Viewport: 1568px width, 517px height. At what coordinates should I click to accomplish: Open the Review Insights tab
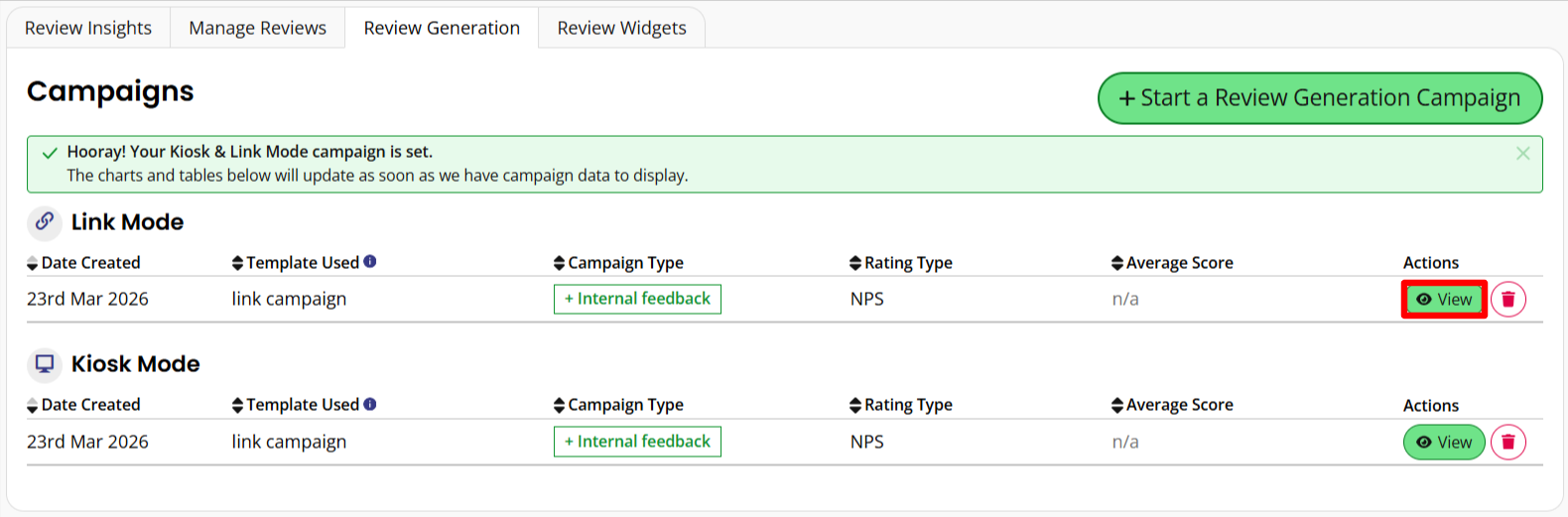pyautogui.click(x=88, y=28)
